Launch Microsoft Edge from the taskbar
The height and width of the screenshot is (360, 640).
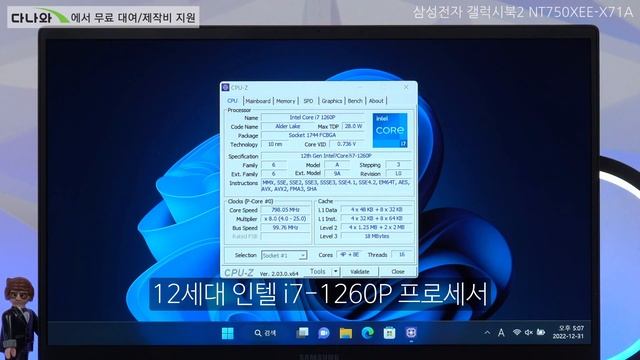point(368,333)
